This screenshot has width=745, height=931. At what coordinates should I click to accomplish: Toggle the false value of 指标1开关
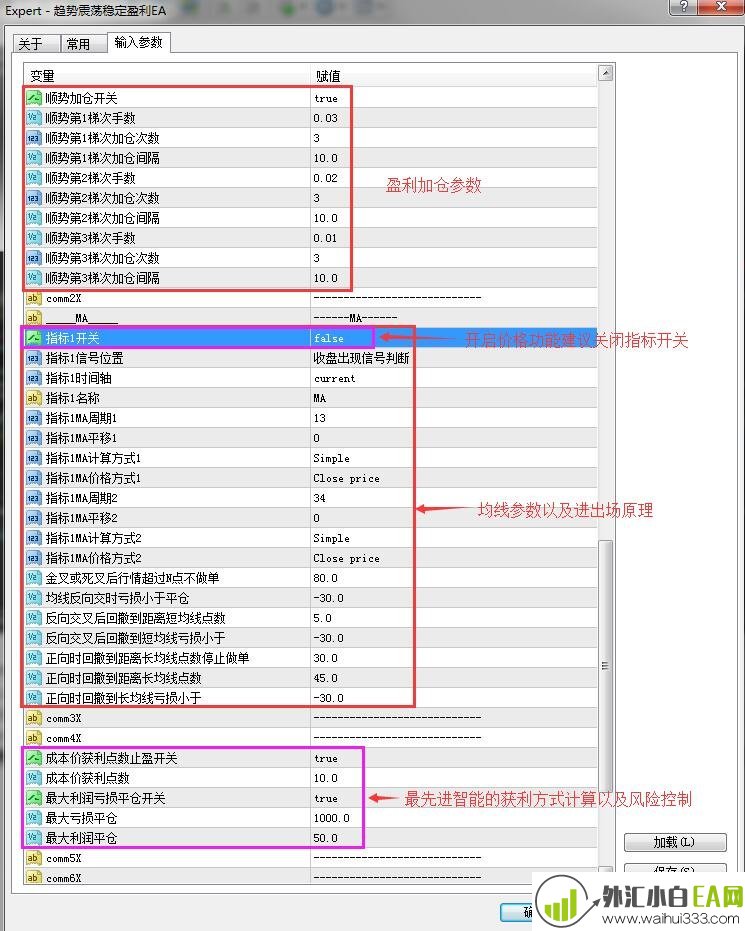[329, 338]
